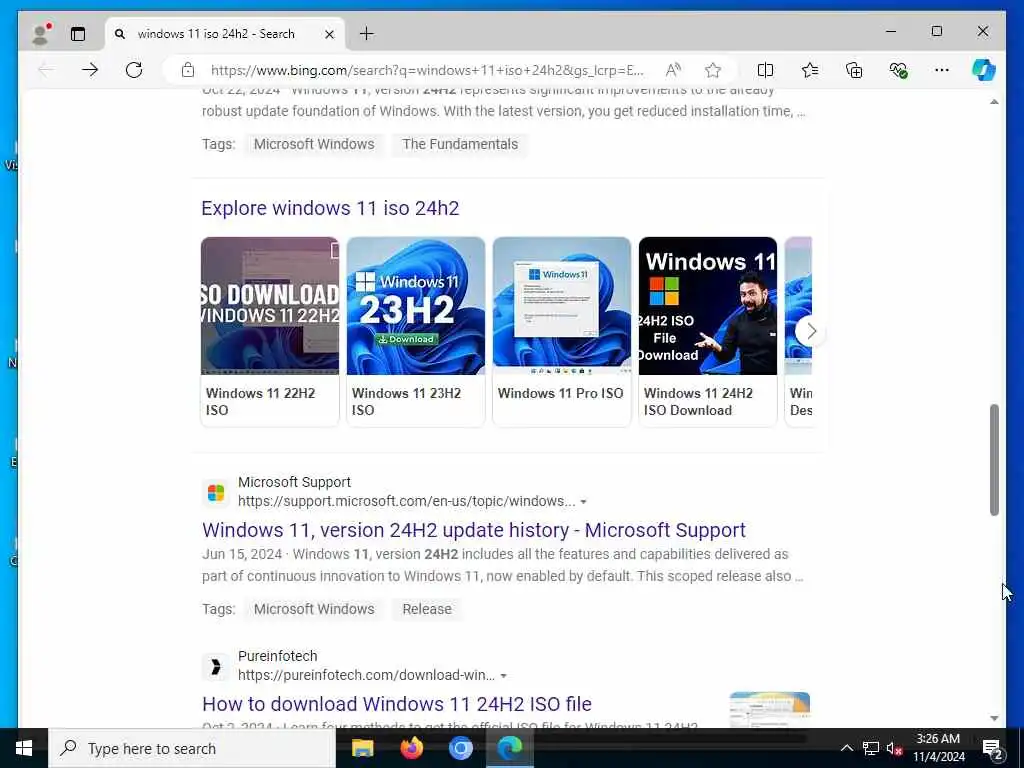Refresh the page
The width and height of the screenshot is (1024, 768).
pyautogui.click(x=134, y=70)
